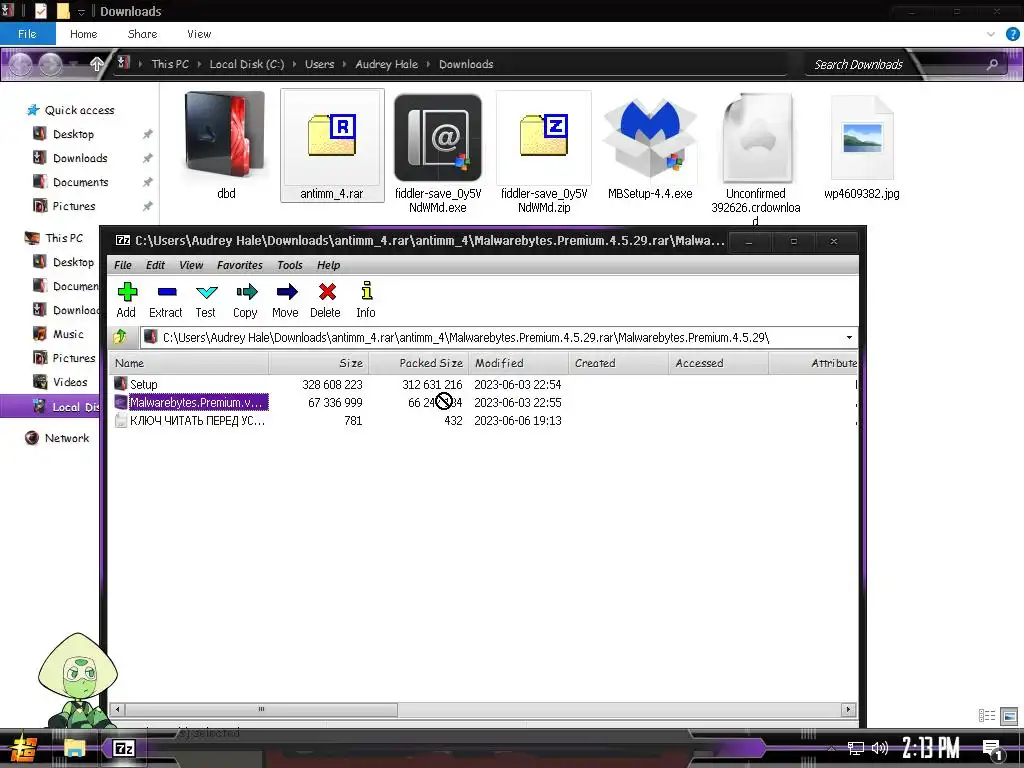Select the Unconfirmed 392626.crdownload file

click(756, 157)
